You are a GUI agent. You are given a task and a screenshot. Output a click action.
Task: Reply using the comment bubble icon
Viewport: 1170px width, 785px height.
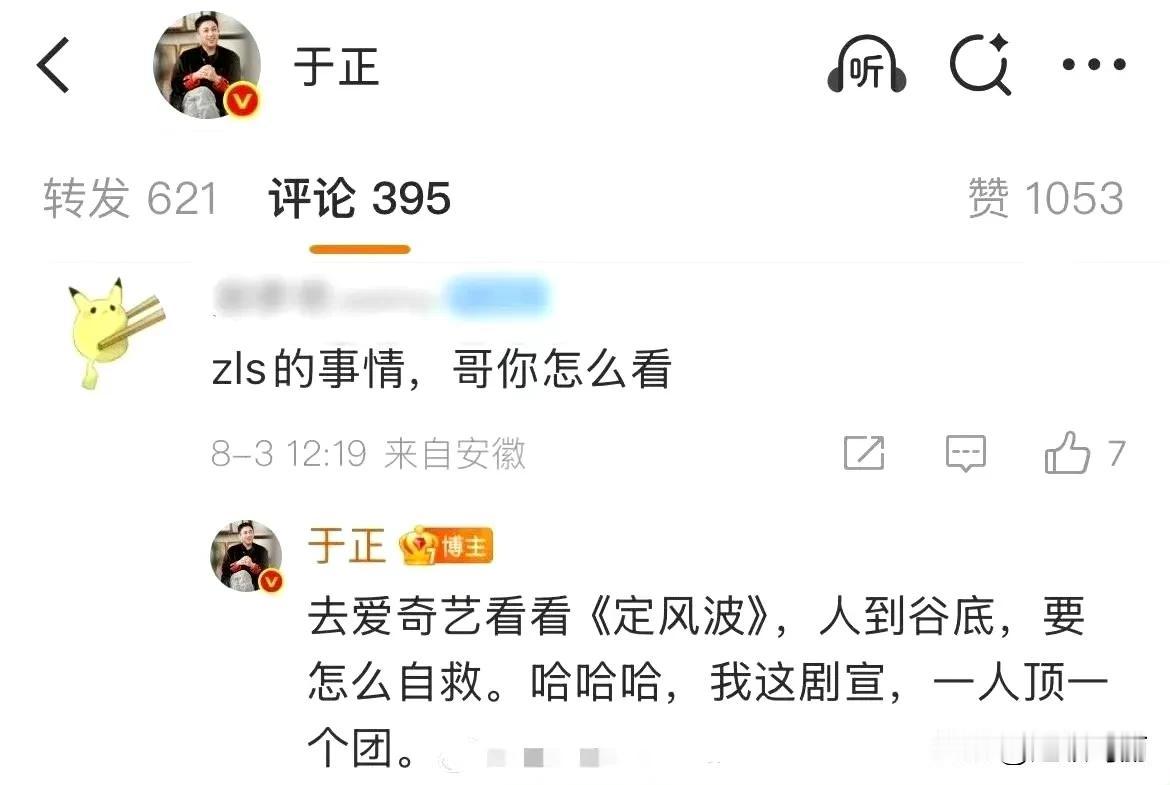966,453
